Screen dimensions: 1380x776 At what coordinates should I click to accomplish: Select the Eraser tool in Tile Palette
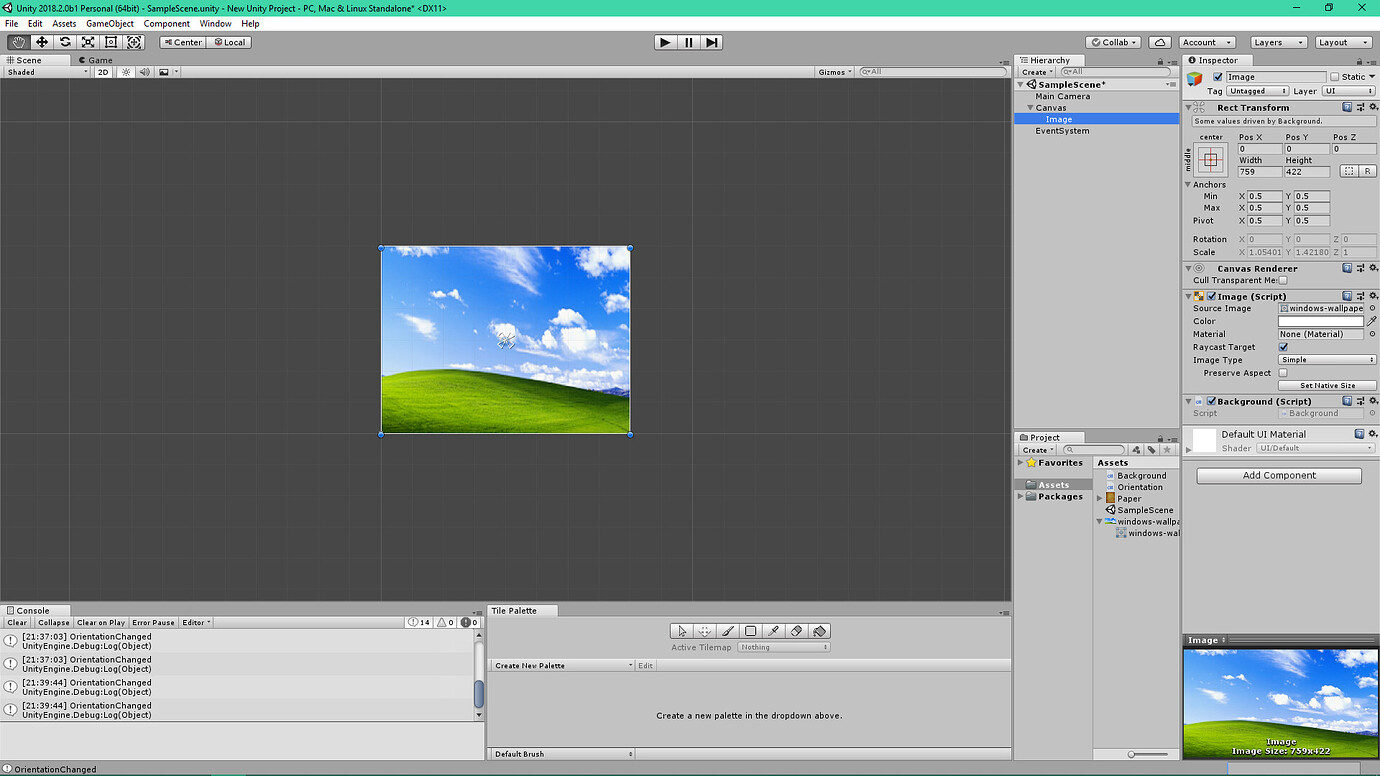(795, 631)
